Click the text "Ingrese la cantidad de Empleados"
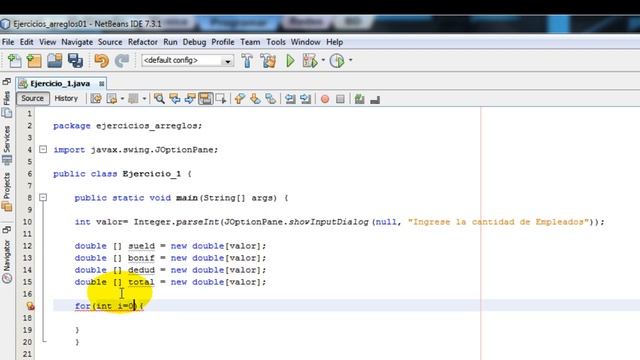Image resolution: width=640 pixels, height=360 pixels. [x=498, y=222]
